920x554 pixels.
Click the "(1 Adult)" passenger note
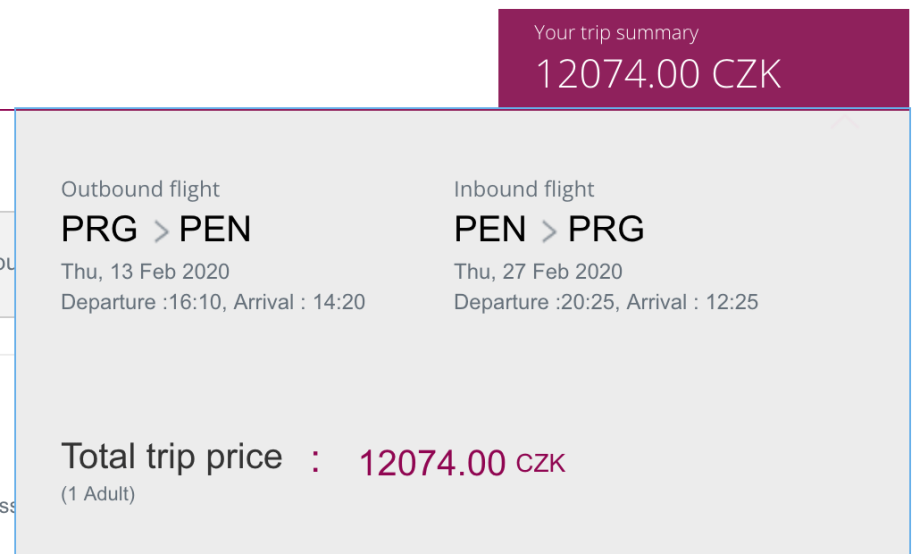98,493
